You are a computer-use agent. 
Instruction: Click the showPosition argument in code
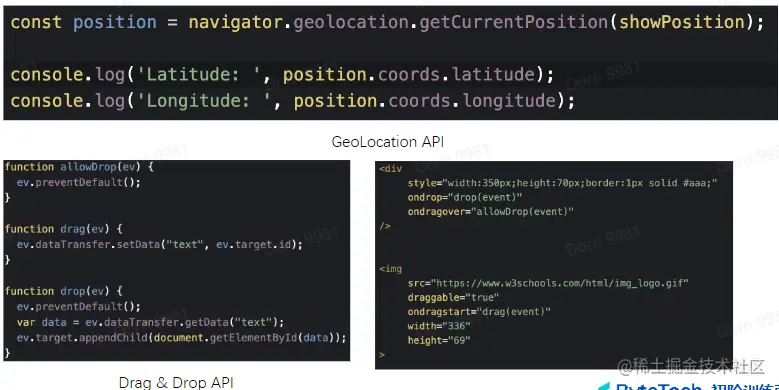[682, 22]
